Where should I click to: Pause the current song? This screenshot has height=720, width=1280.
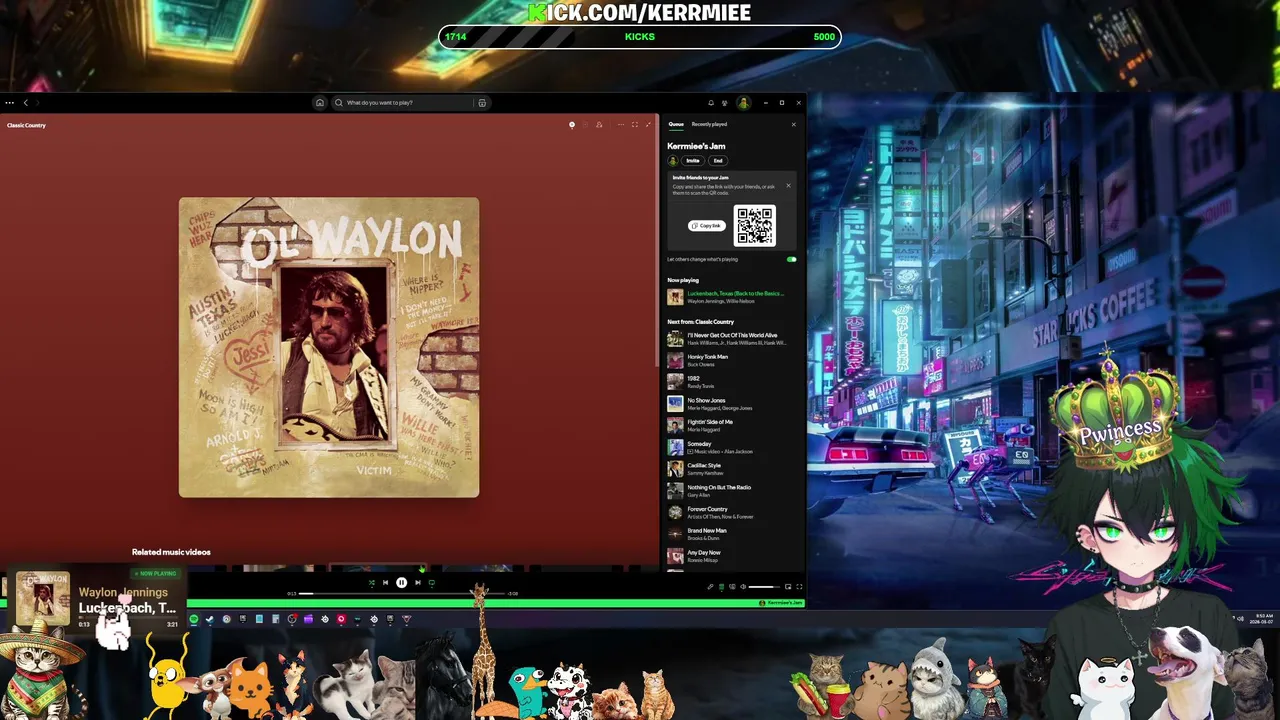401,583
